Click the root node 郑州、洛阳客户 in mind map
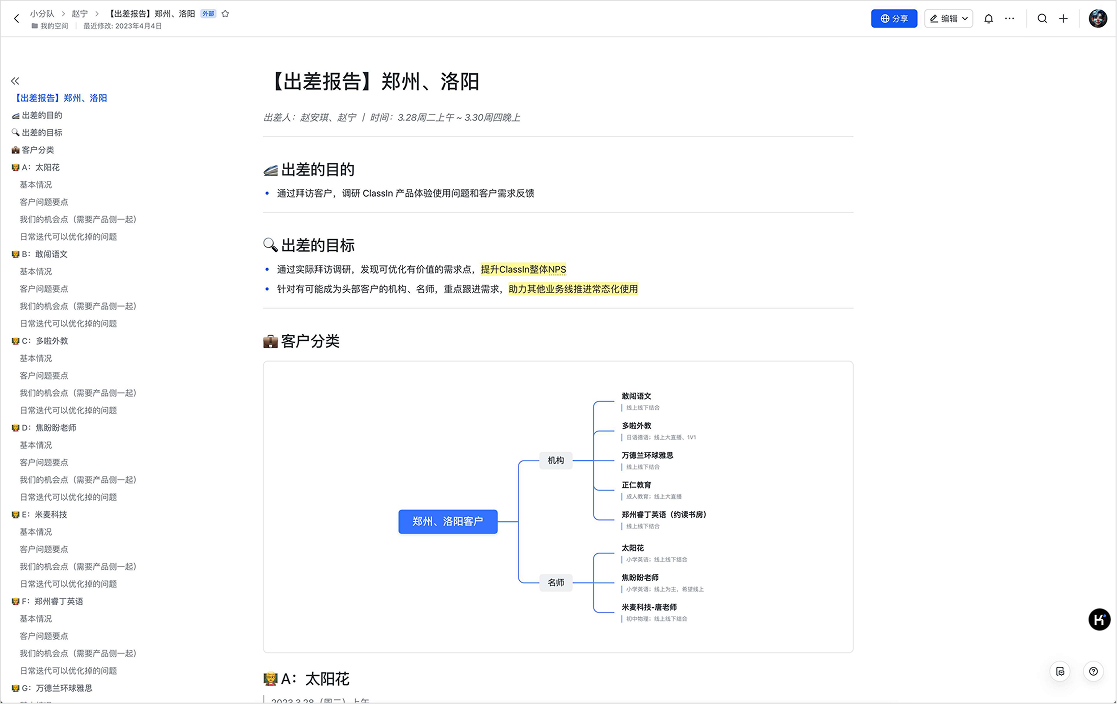Screen dimensions: 1117x704 tap(447, 522)
